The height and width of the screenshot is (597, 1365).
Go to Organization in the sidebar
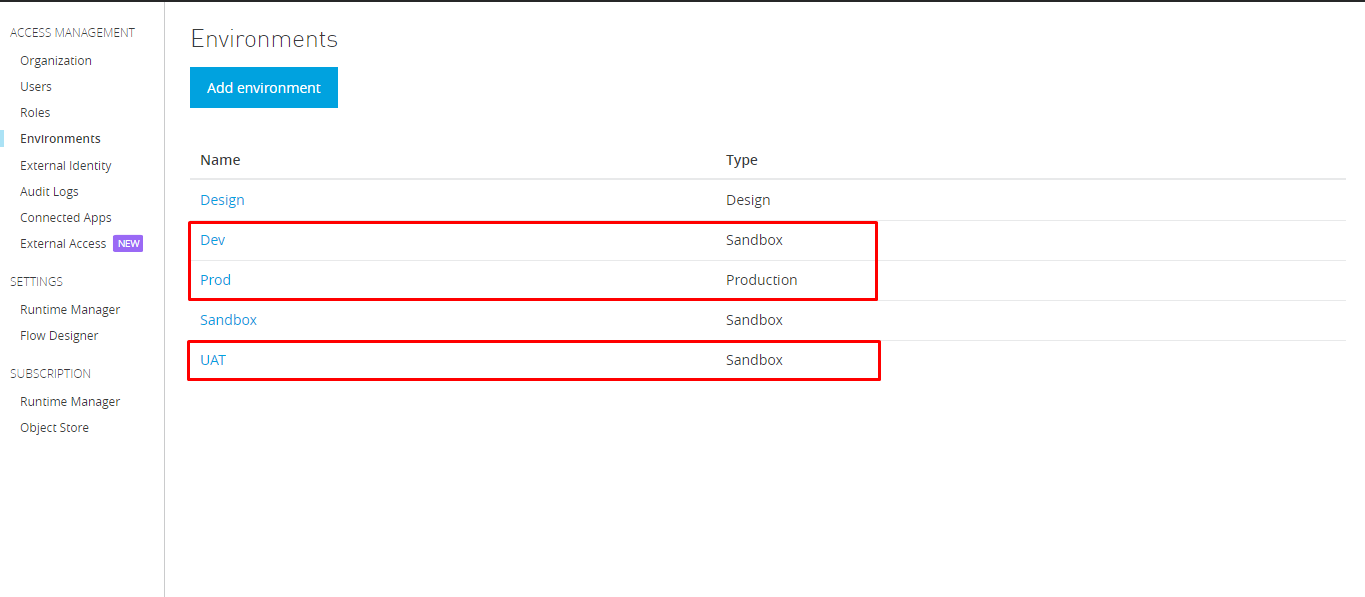click(56, 61)
